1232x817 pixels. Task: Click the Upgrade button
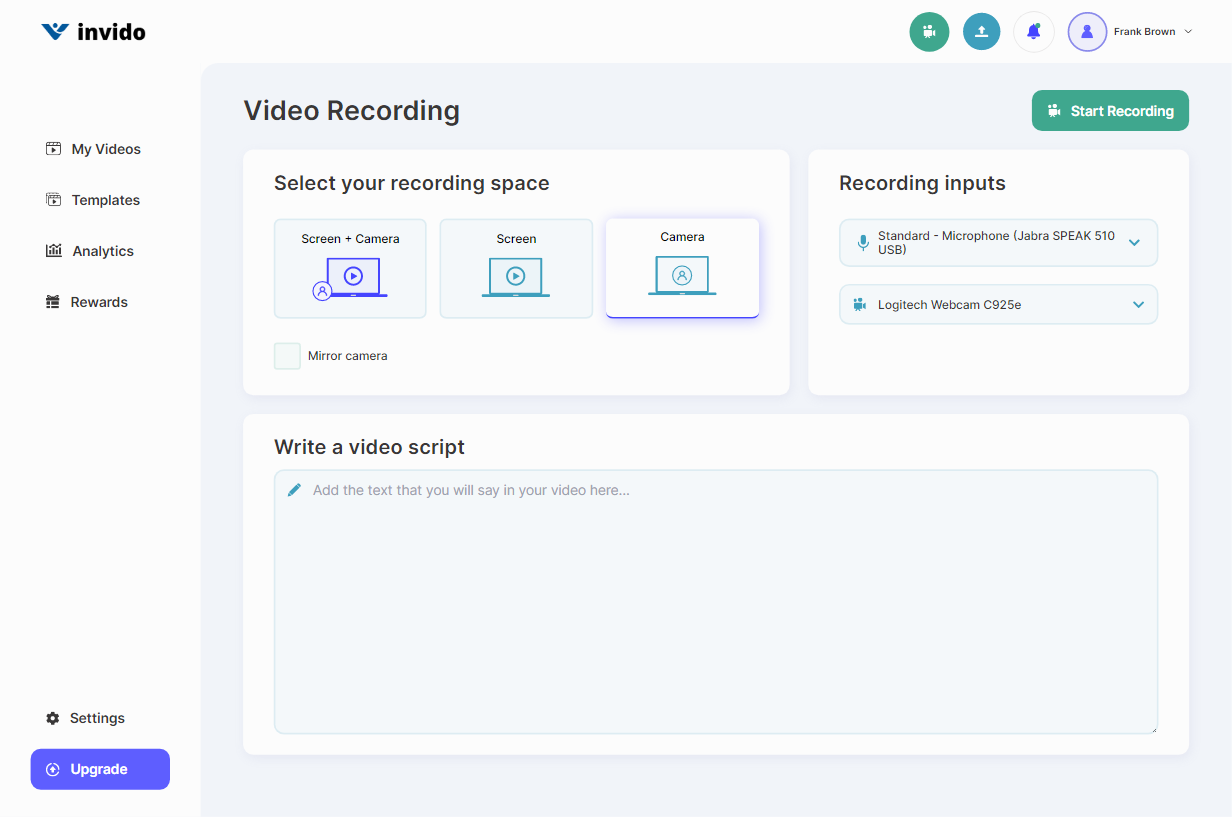100,769
